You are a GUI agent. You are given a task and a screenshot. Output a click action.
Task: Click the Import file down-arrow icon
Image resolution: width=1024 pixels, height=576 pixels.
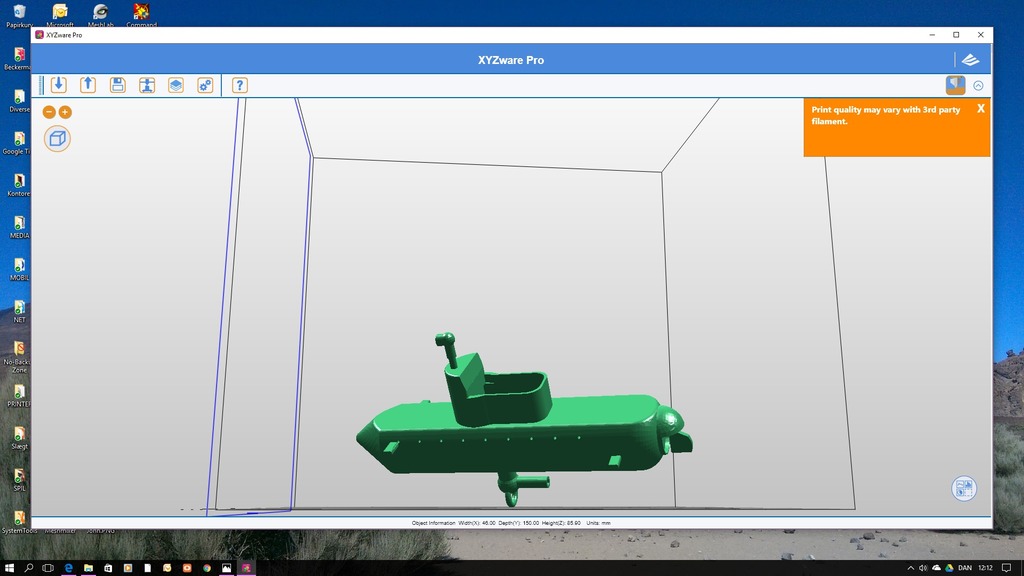click(59, 85)
